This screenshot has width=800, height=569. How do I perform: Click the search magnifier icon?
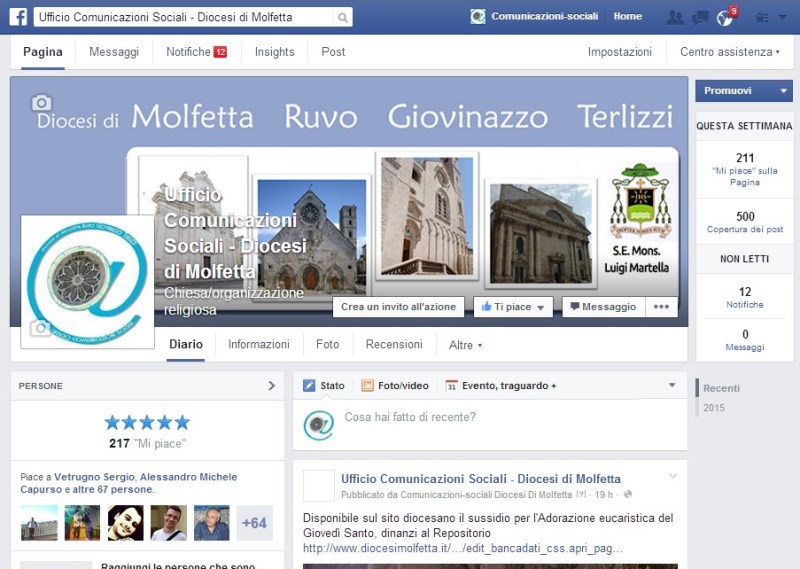click(343, 18)
